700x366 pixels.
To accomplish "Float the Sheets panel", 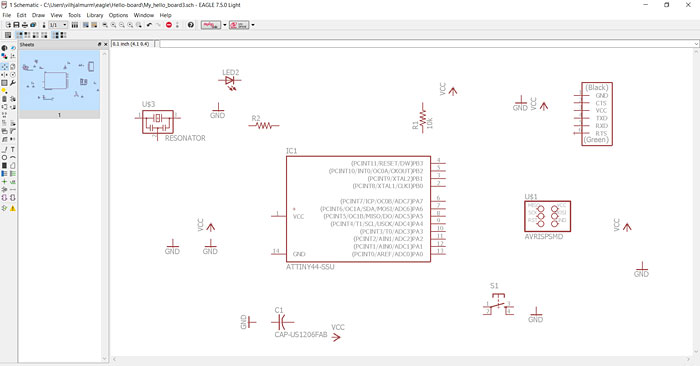I will point(99,45).
